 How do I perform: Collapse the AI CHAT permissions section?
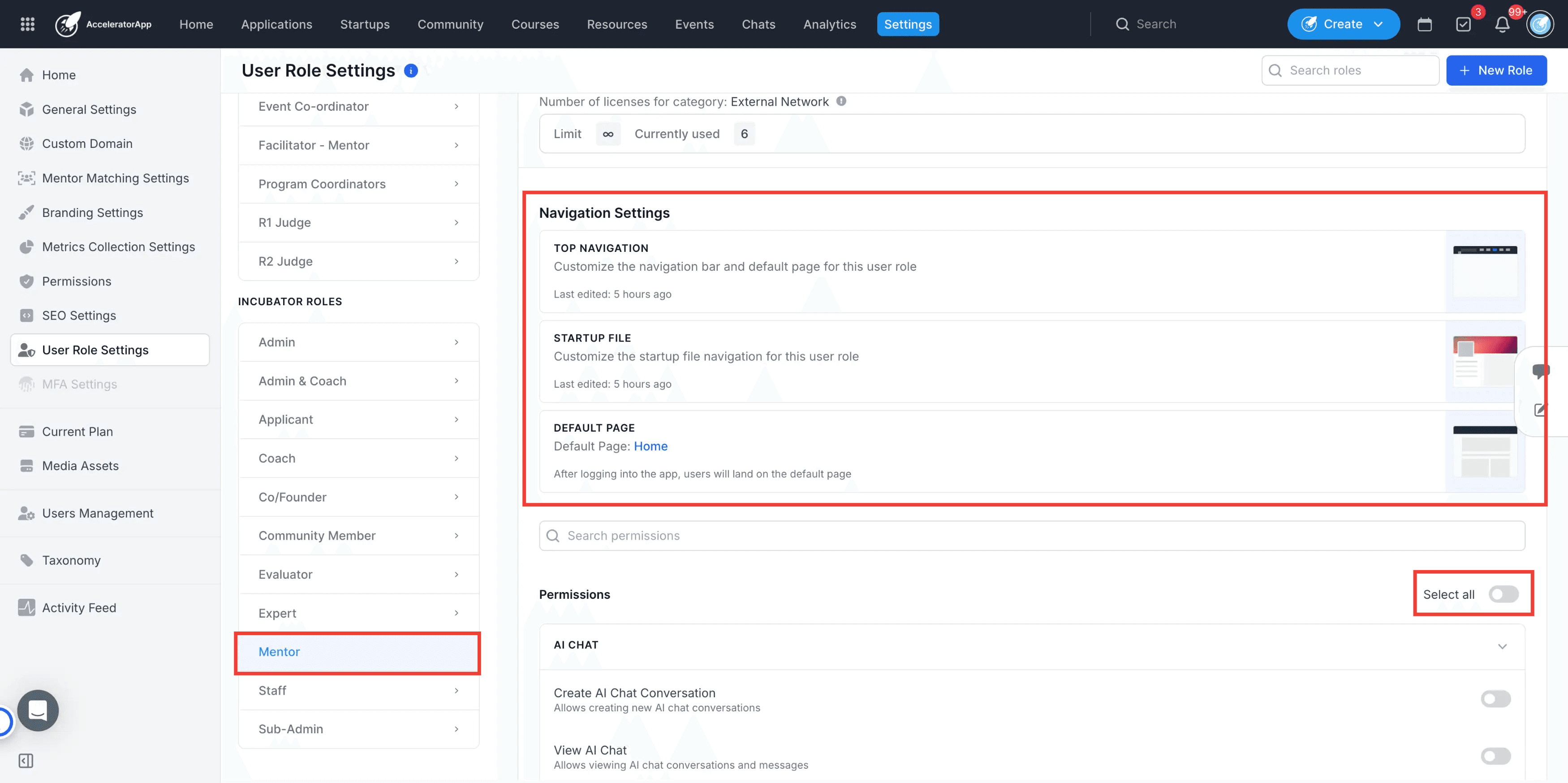pyautogui.click(x=1502, y=646)
